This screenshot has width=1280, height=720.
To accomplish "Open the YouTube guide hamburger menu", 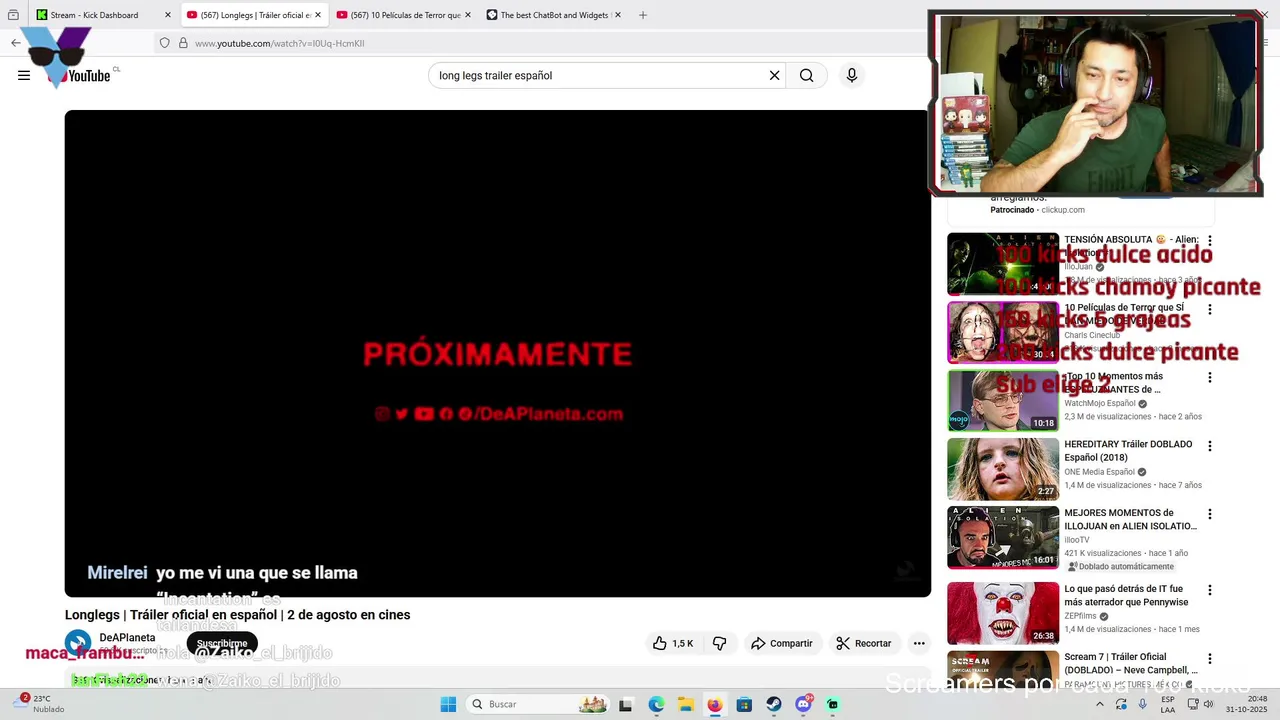I will (x=24, y=75).
